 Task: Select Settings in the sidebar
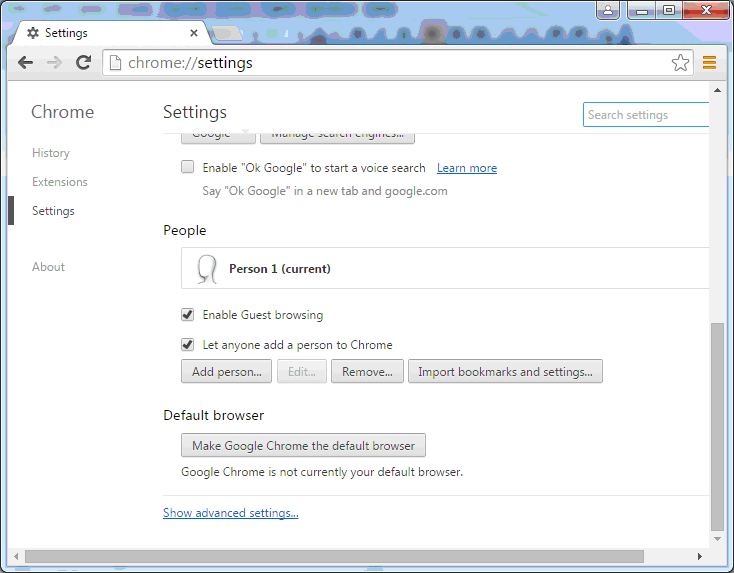click(53, 211)
